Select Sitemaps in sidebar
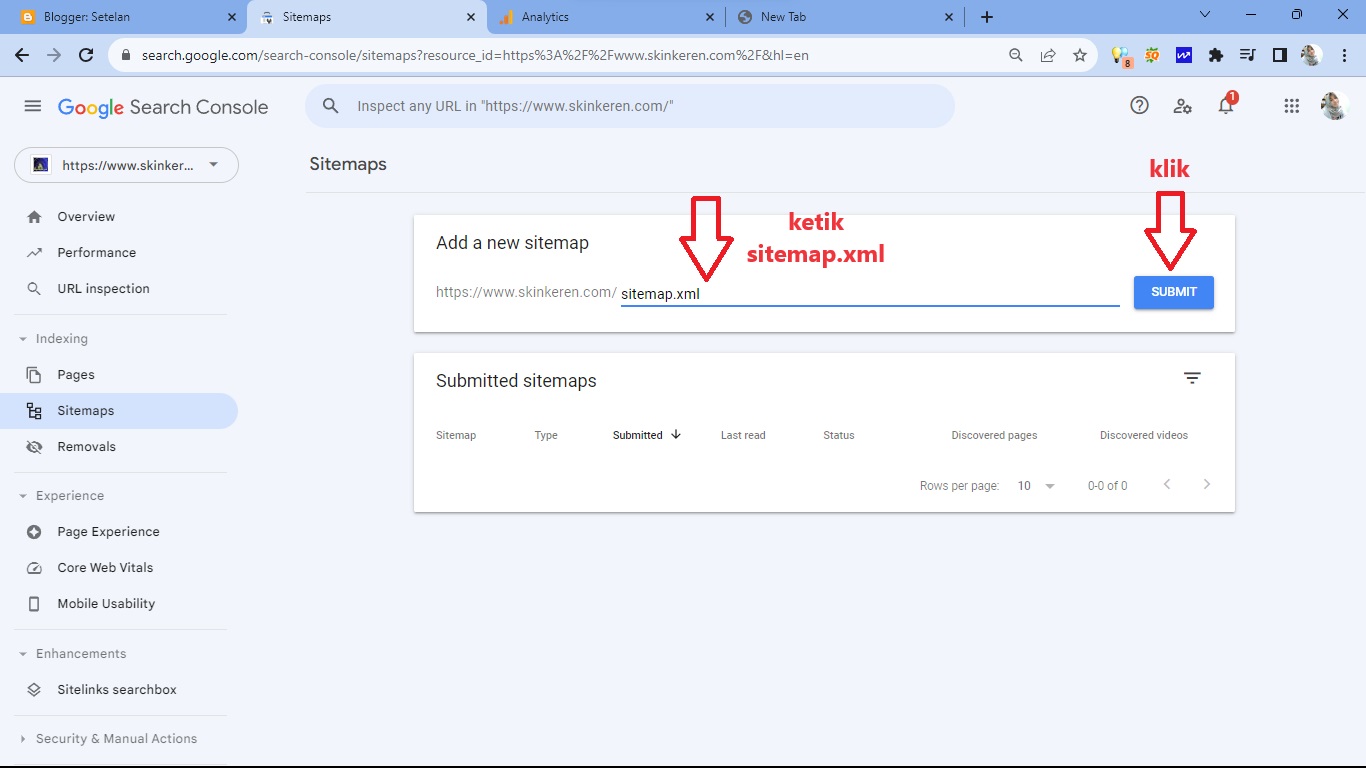This screenshot has width=1366, height=768. tap(119, 411)
